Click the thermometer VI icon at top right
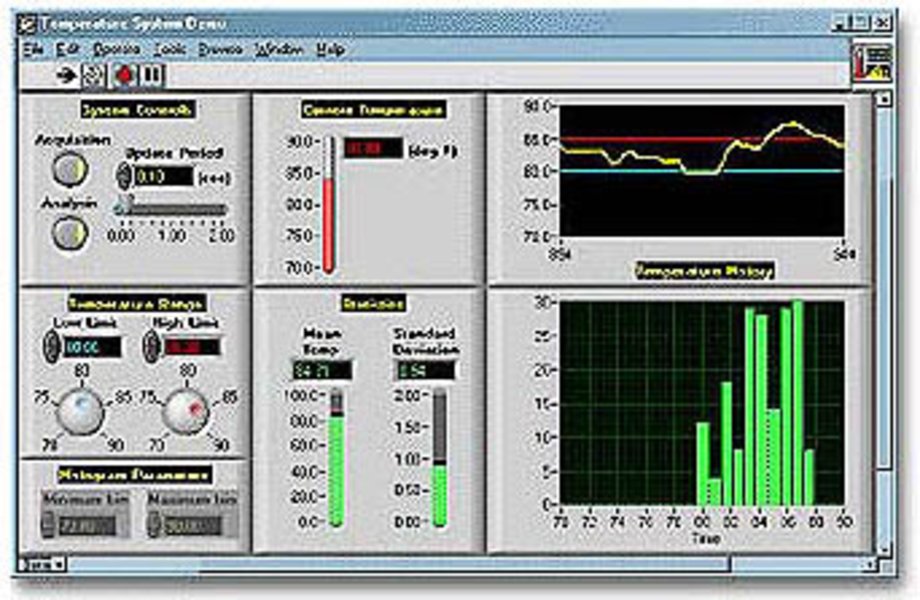The width and height of the screenshot is (920, 600). (x=872, y=62)
